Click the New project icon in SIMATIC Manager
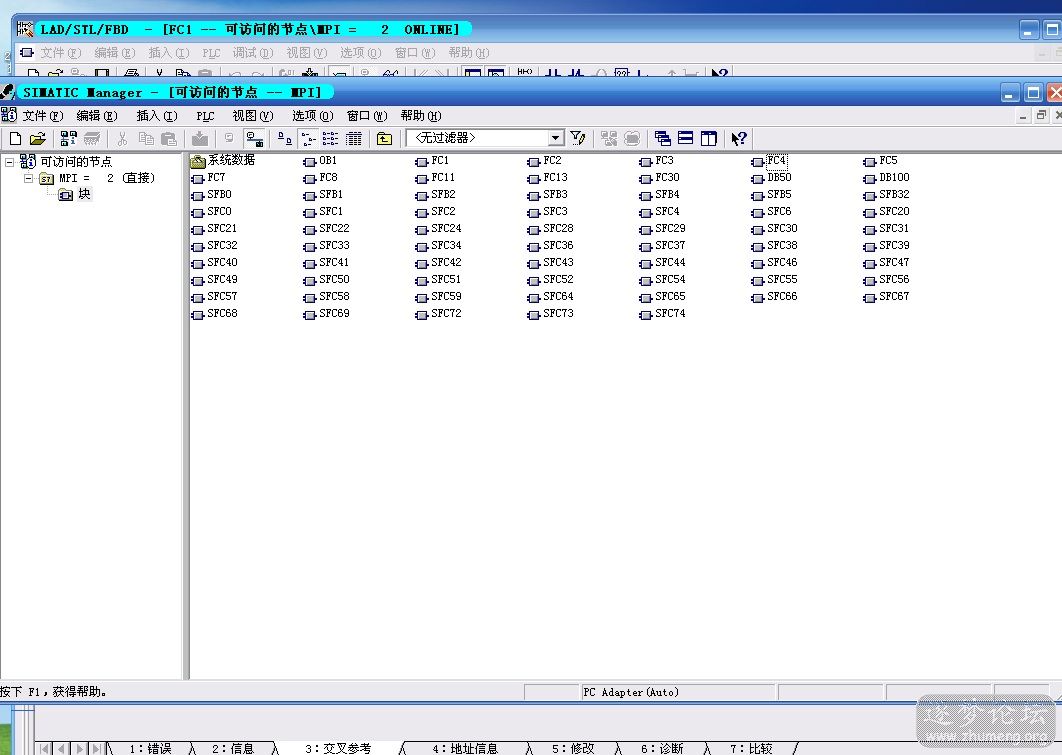 point(15,139)
